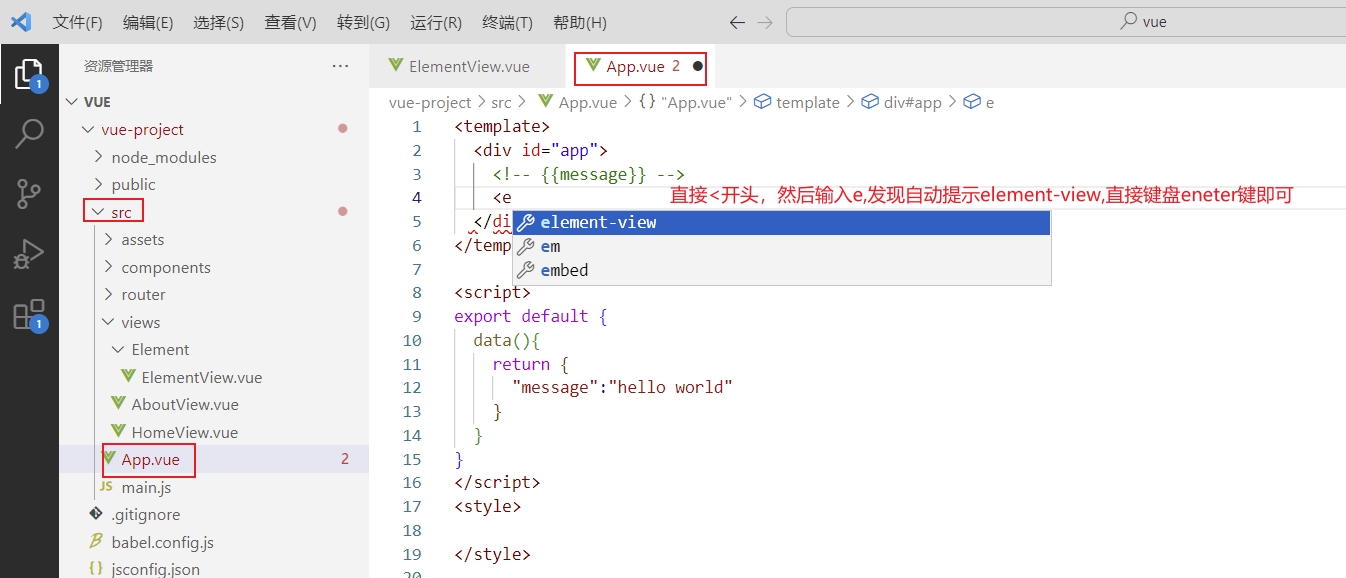Collapse the views folder
This screenshot has height=578, width=1346.
(140, 322)
